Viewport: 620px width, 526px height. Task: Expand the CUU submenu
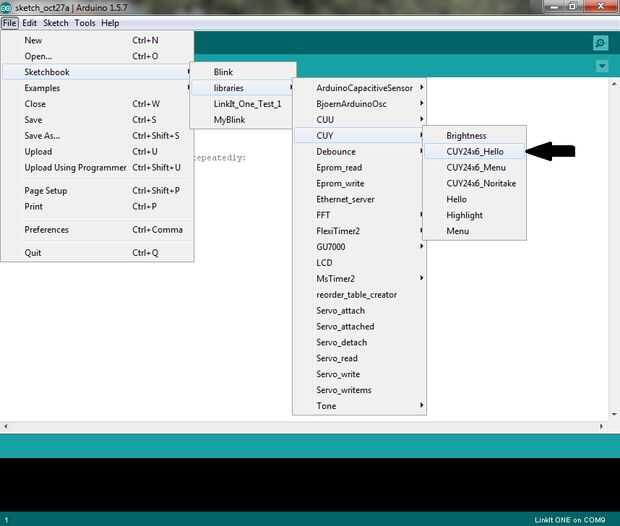click(359, 120)
